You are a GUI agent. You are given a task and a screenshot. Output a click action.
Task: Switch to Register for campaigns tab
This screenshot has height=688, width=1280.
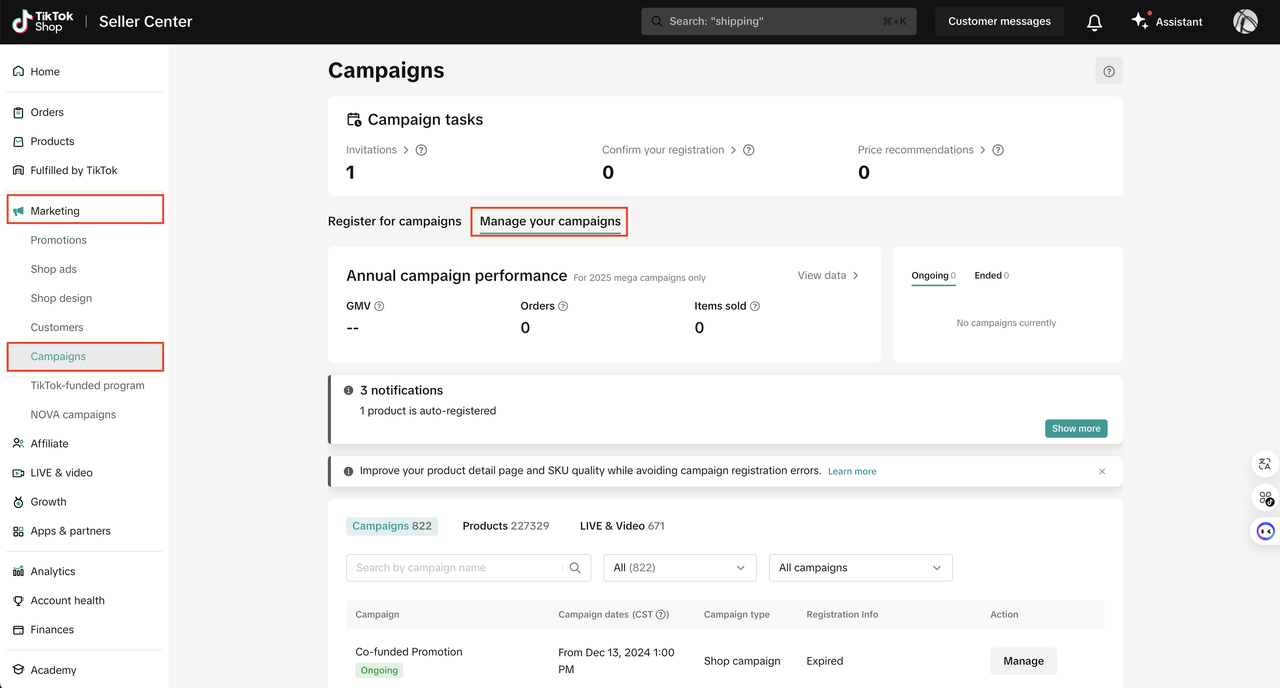394,221
